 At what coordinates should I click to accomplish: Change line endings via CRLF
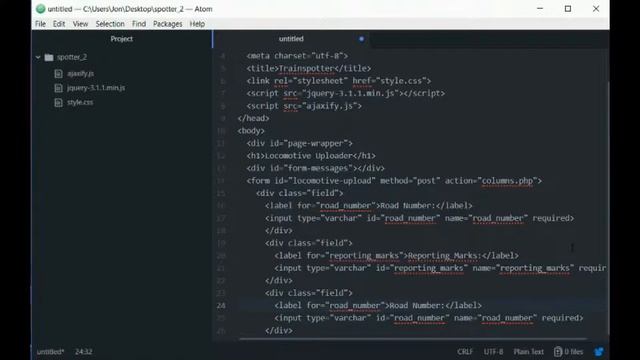[x=465, y=352]
